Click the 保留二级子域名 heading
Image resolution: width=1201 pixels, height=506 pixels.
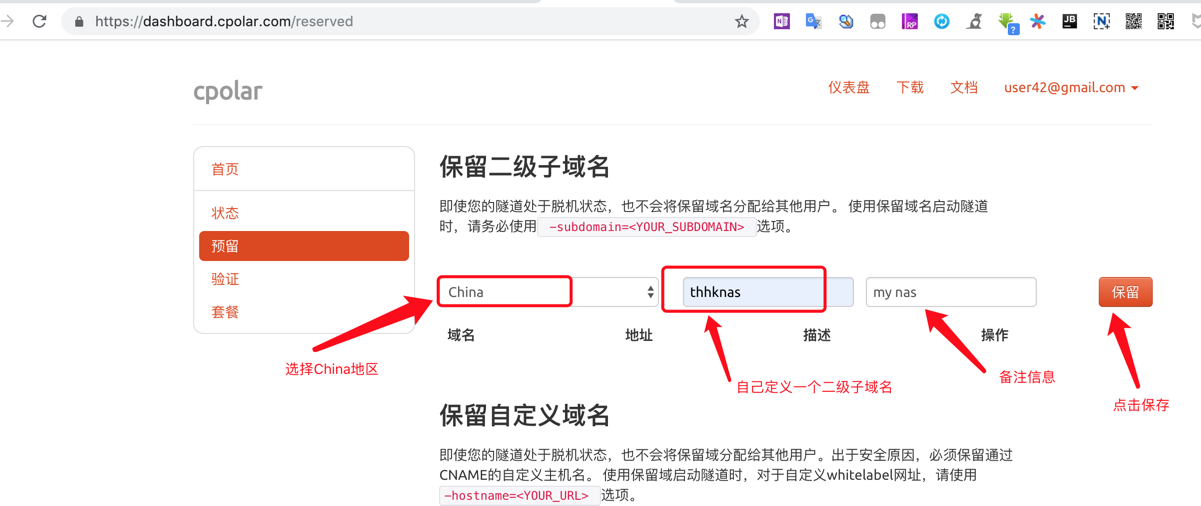pos(525,166)
